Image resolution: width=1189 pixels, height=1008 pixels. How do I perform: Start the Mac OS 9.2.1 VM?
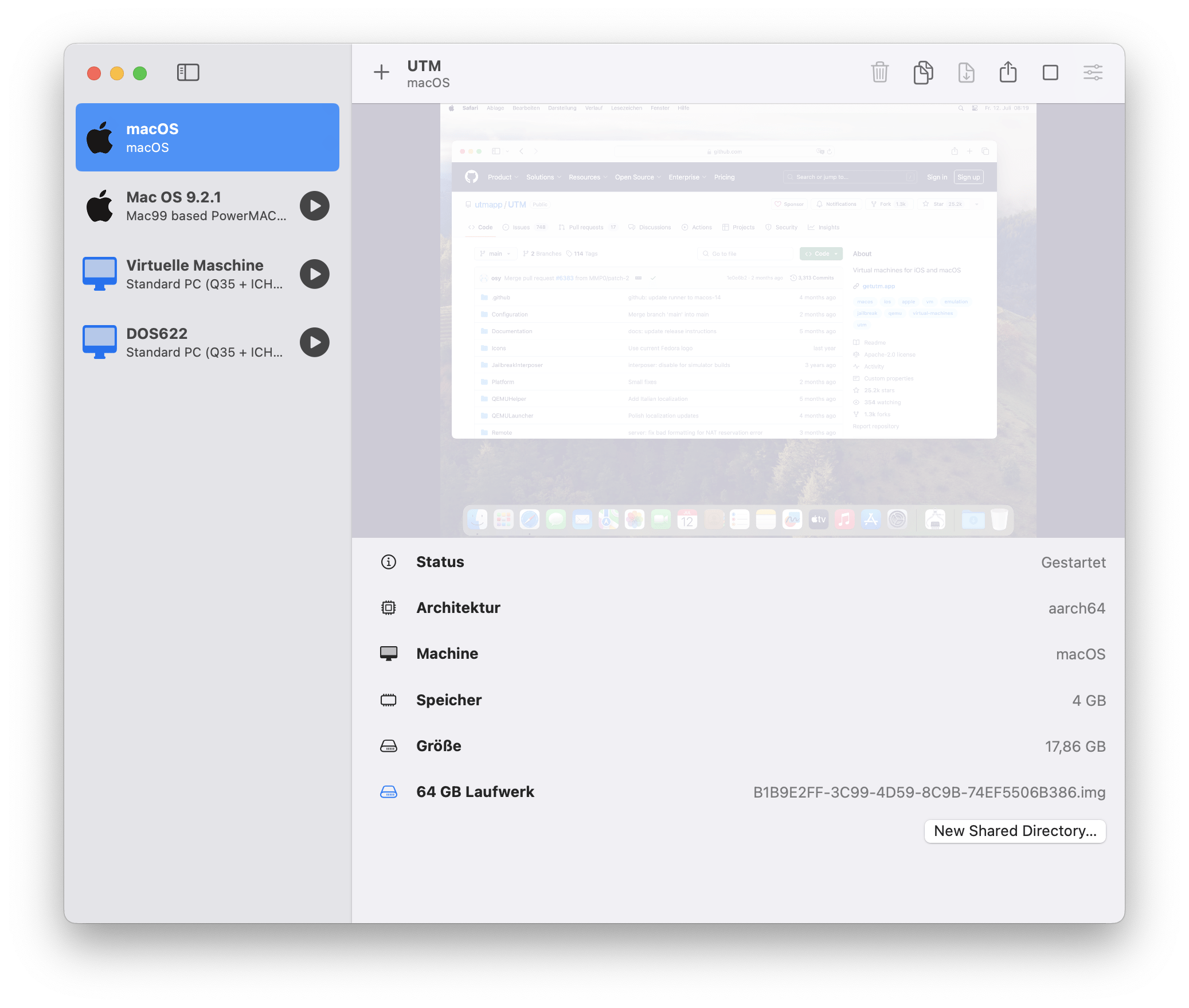pos(315,206)
